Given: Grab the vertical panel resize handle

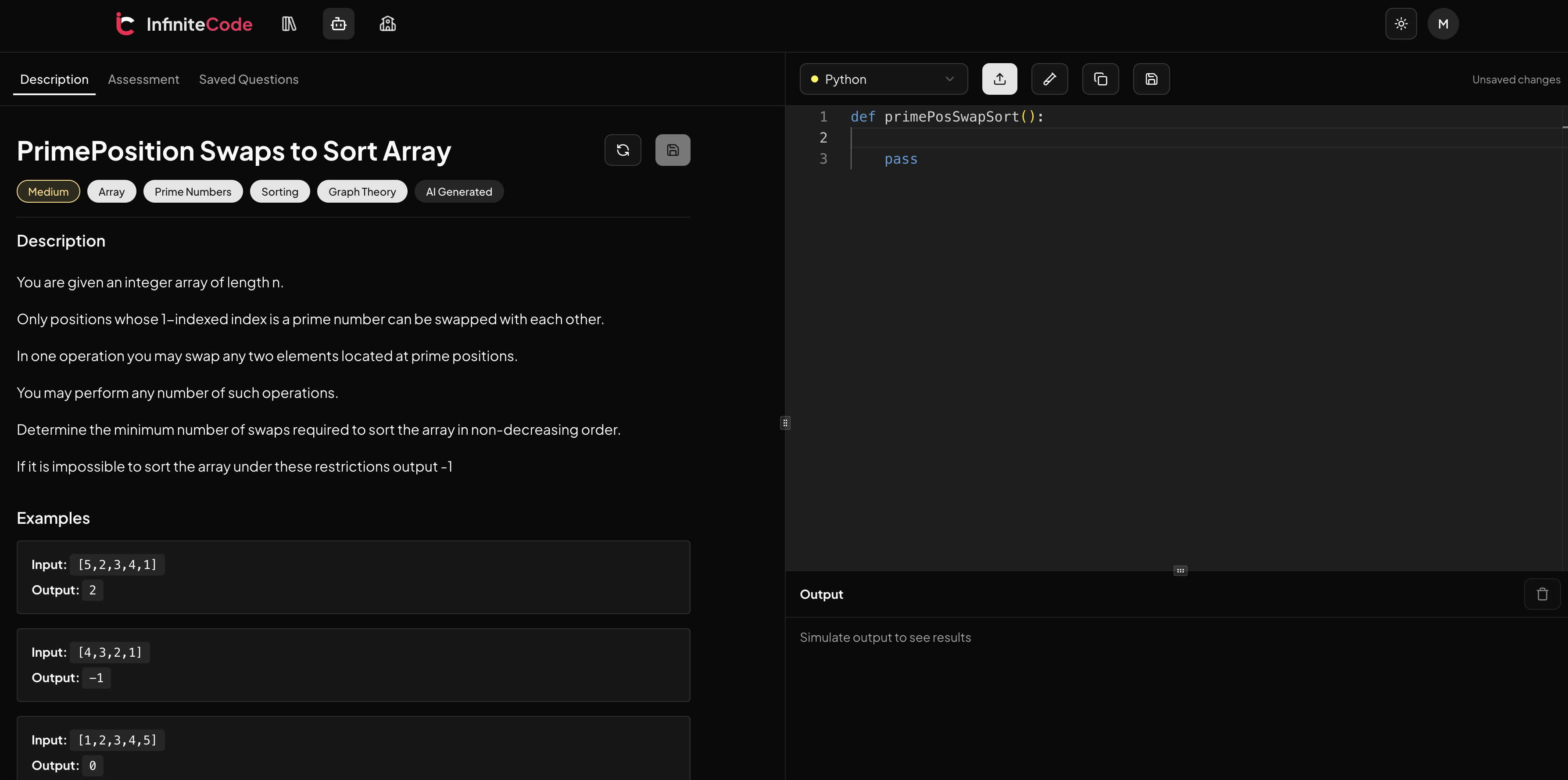Looking at the screenshot, I should pos(785,422).
